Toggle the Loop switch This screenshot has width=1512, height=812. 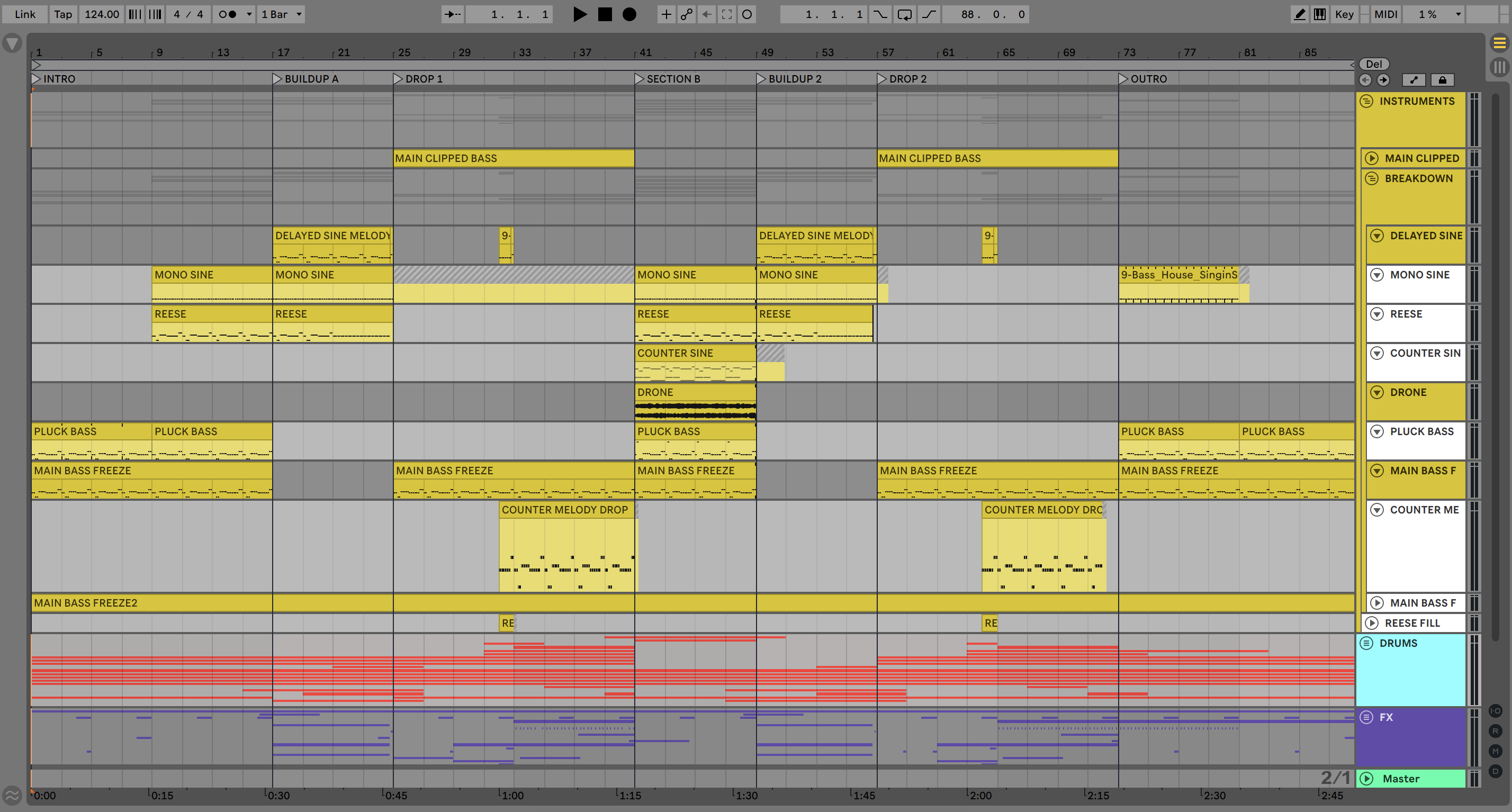click(x=904, y=14)
